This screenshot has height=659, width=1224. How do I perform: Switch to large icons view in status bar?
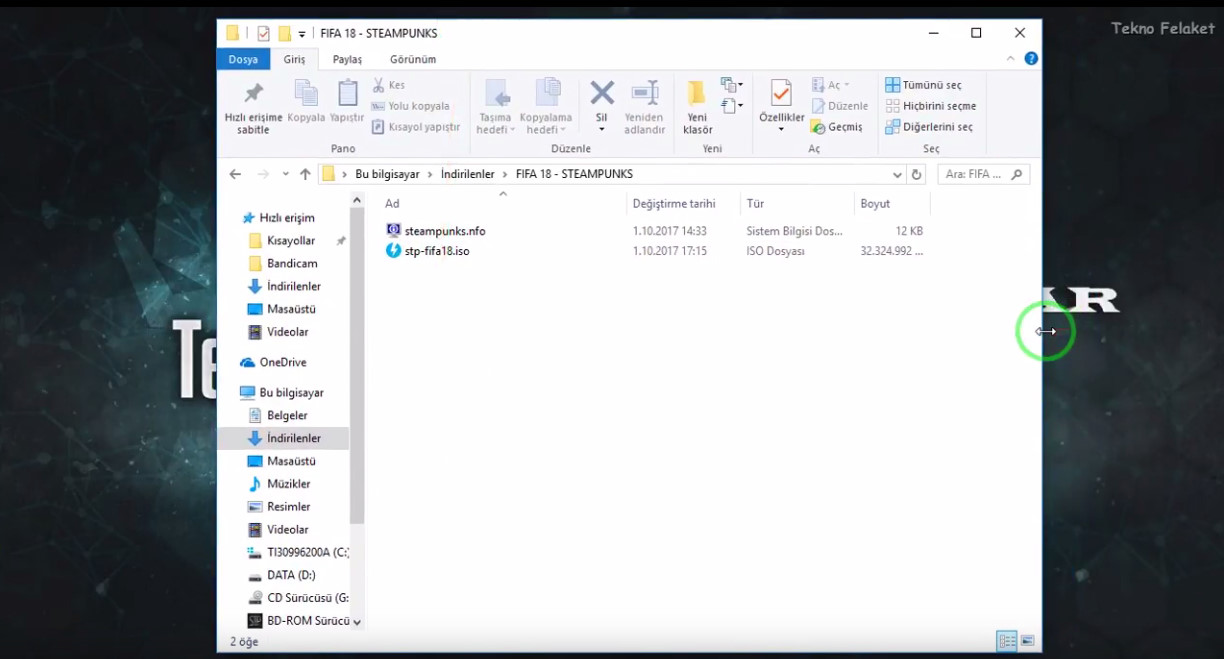point(1027,641)
